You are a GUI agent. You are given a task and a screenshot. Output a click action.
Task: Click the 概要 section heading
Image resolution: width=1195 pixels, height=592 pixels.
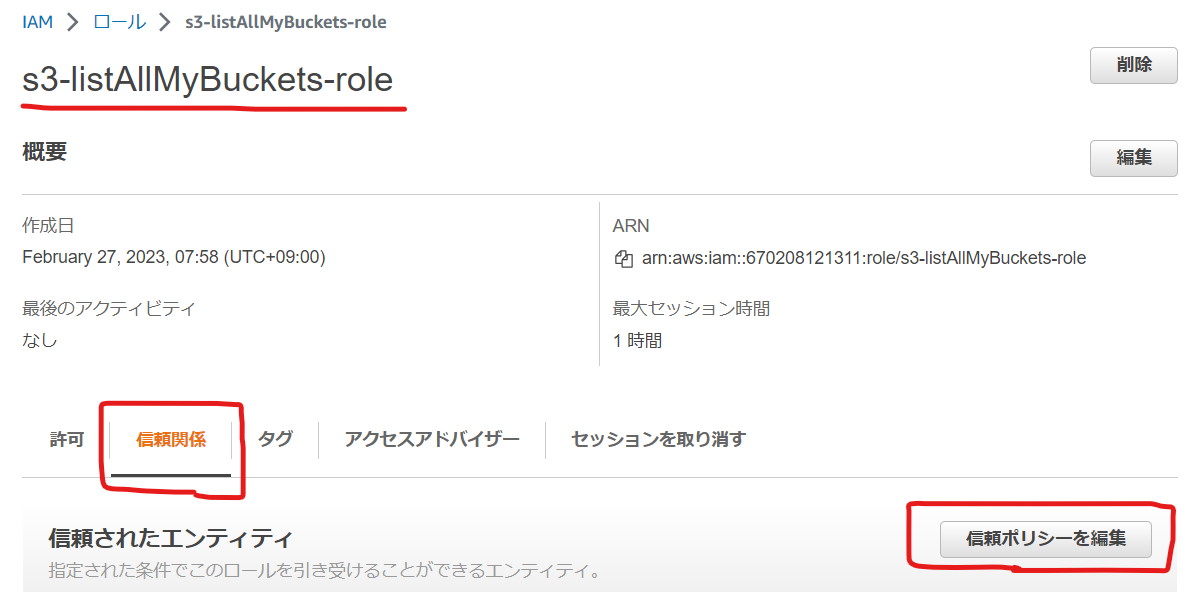[44, 152]
